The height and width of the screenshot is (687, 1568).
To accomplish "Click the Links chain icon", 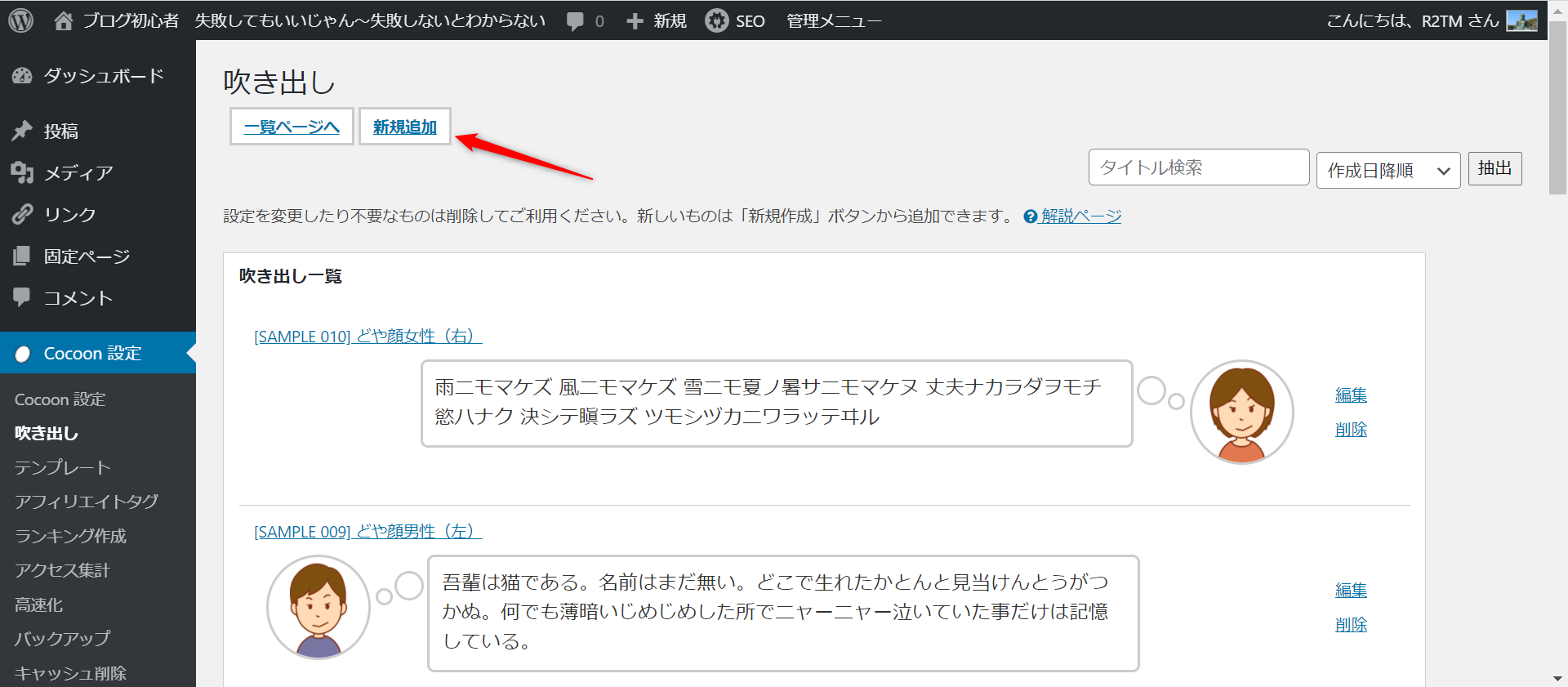I will click(22, 214).
